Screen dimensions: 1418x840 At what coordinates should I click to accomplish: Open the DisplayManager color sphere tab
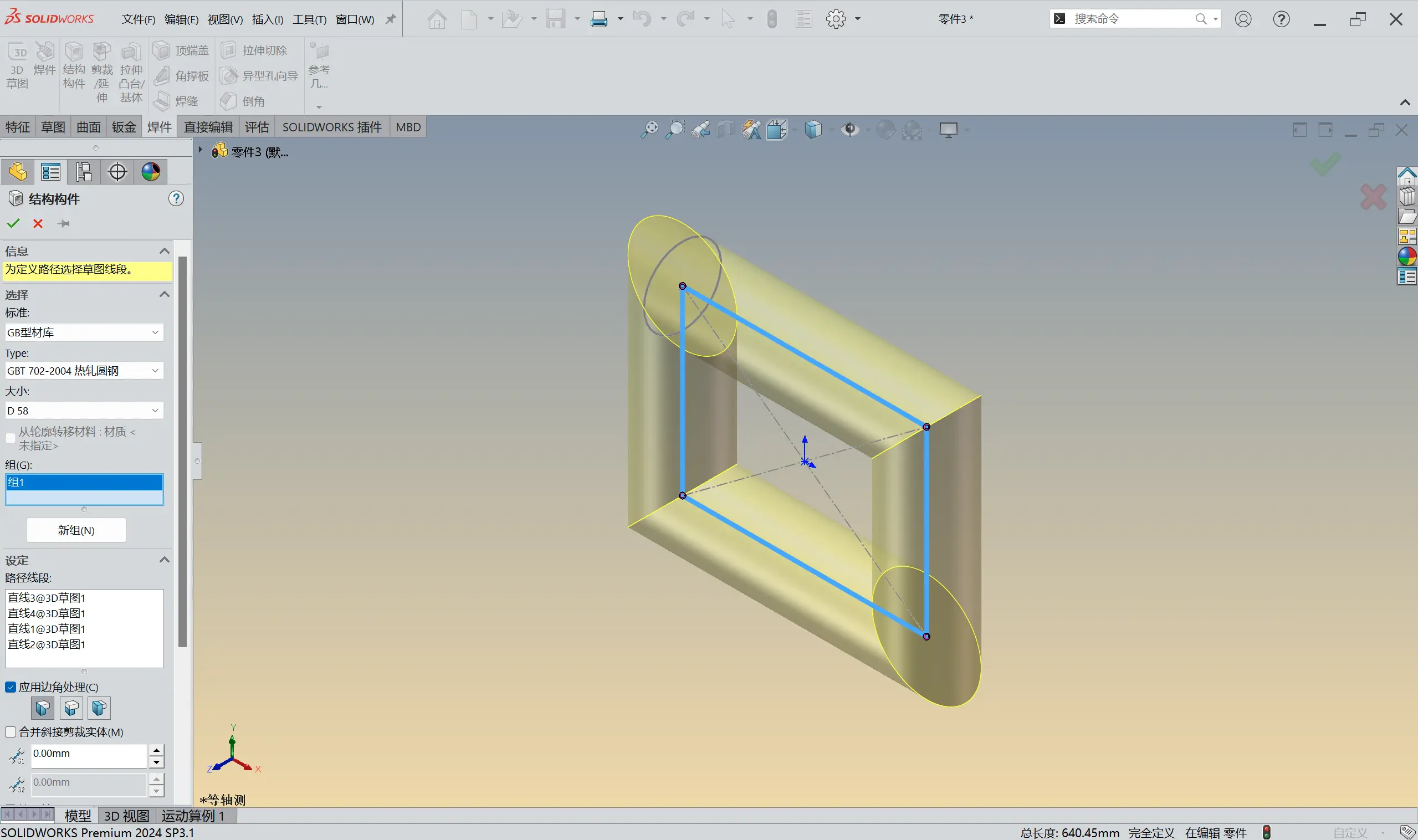coord(151,172)
